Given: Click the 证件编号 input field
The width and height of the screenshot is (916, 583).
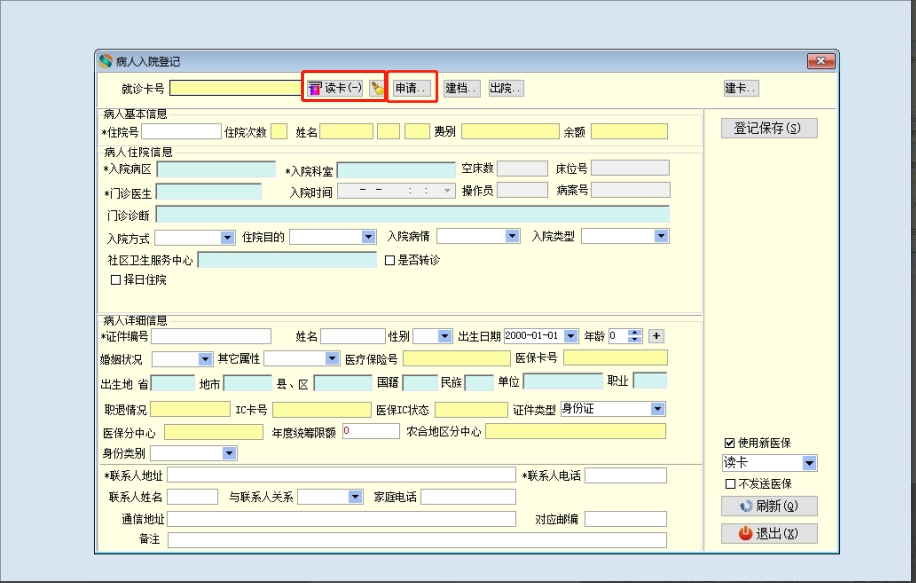Looking at the screenshot, I should click(x=211, y=336).
